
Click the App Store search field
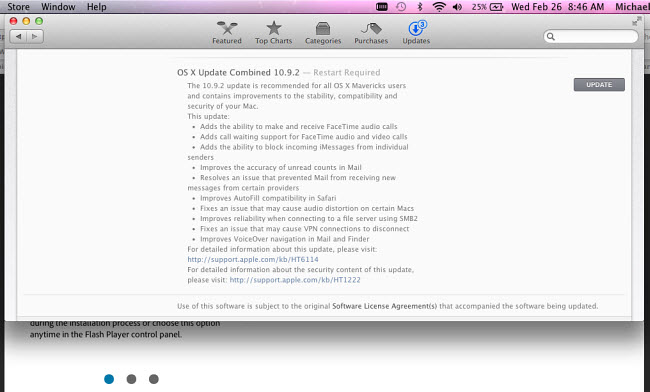(591, 36)
